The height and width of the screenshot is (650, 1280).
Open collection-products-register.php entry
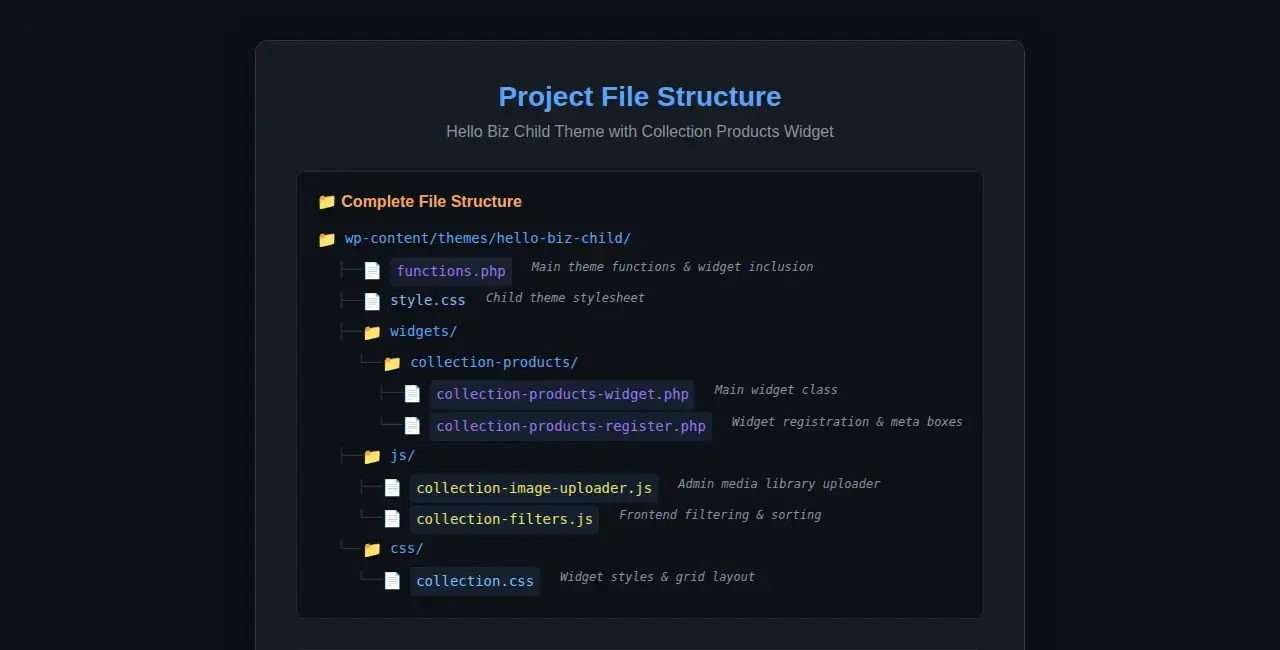click(570, 426)
